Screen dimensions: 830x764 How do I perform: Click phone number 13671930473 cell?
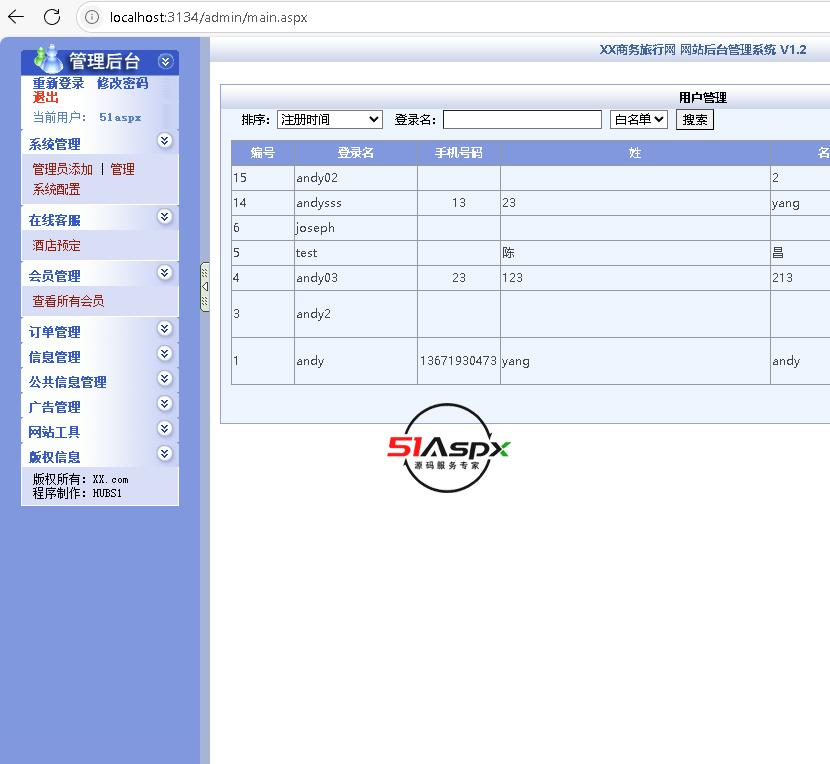point(458,361)
